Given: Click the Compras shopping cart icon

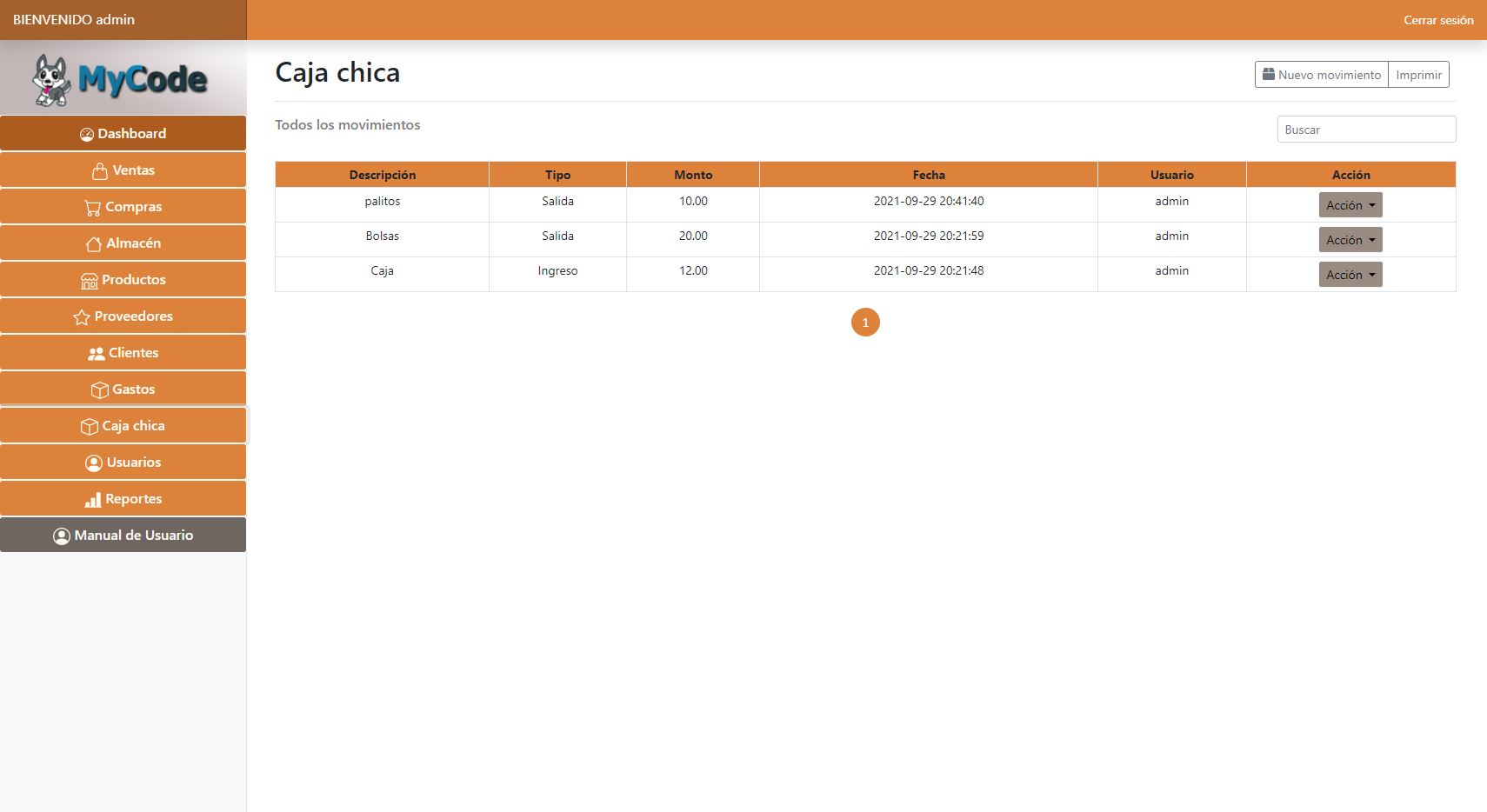Looking at the screenshot, I should coord(92,208).
